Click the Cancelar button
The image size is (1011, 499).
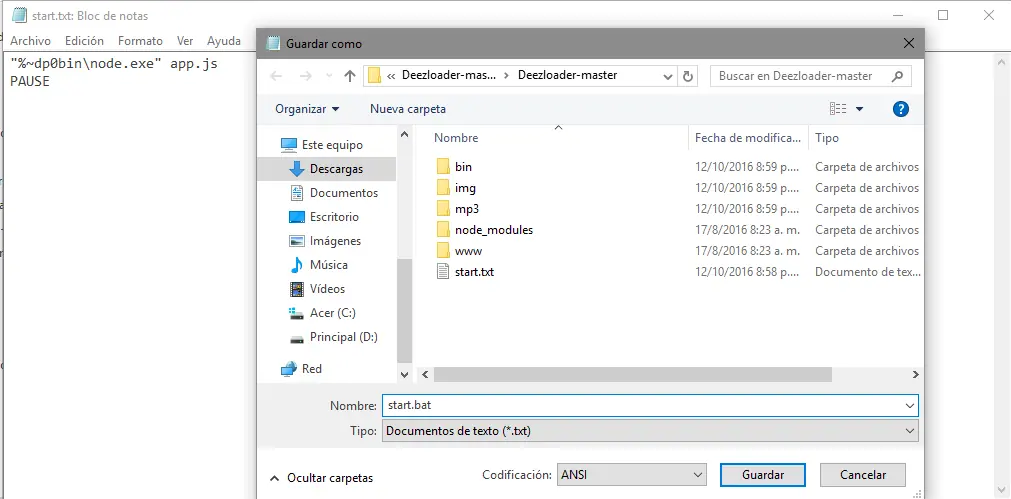863,475
